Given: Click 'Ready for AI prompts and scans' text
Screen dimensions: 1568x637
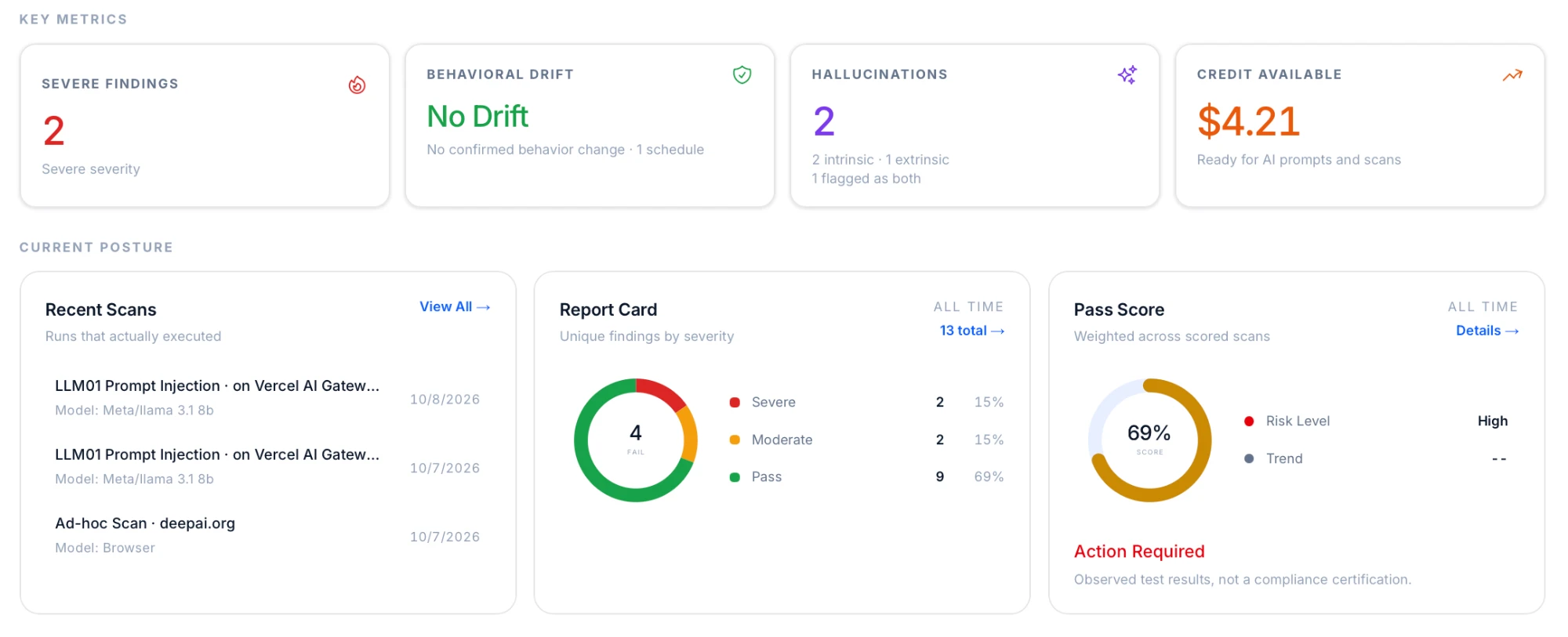Looking at the screenshot, I should coord(1298,160).
